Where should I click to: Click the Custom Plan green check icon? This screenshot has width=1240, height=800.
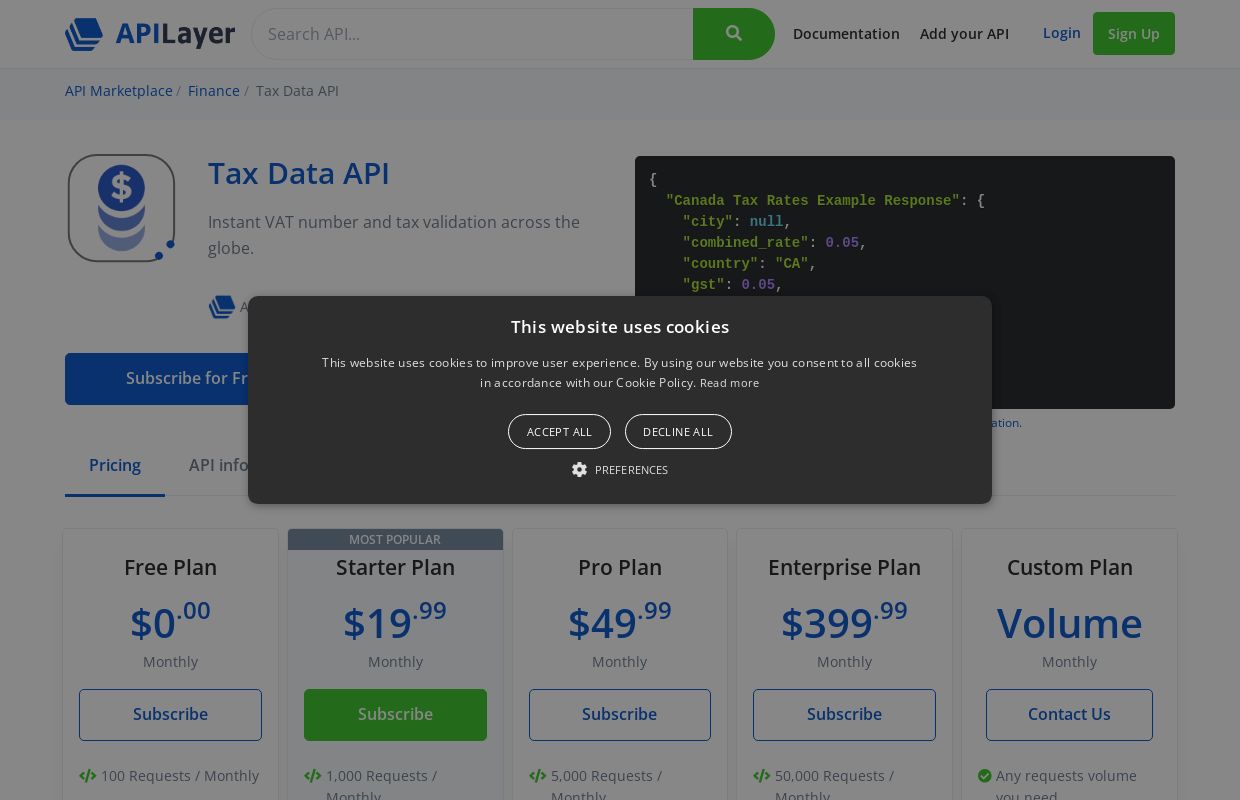coord(985,776)
